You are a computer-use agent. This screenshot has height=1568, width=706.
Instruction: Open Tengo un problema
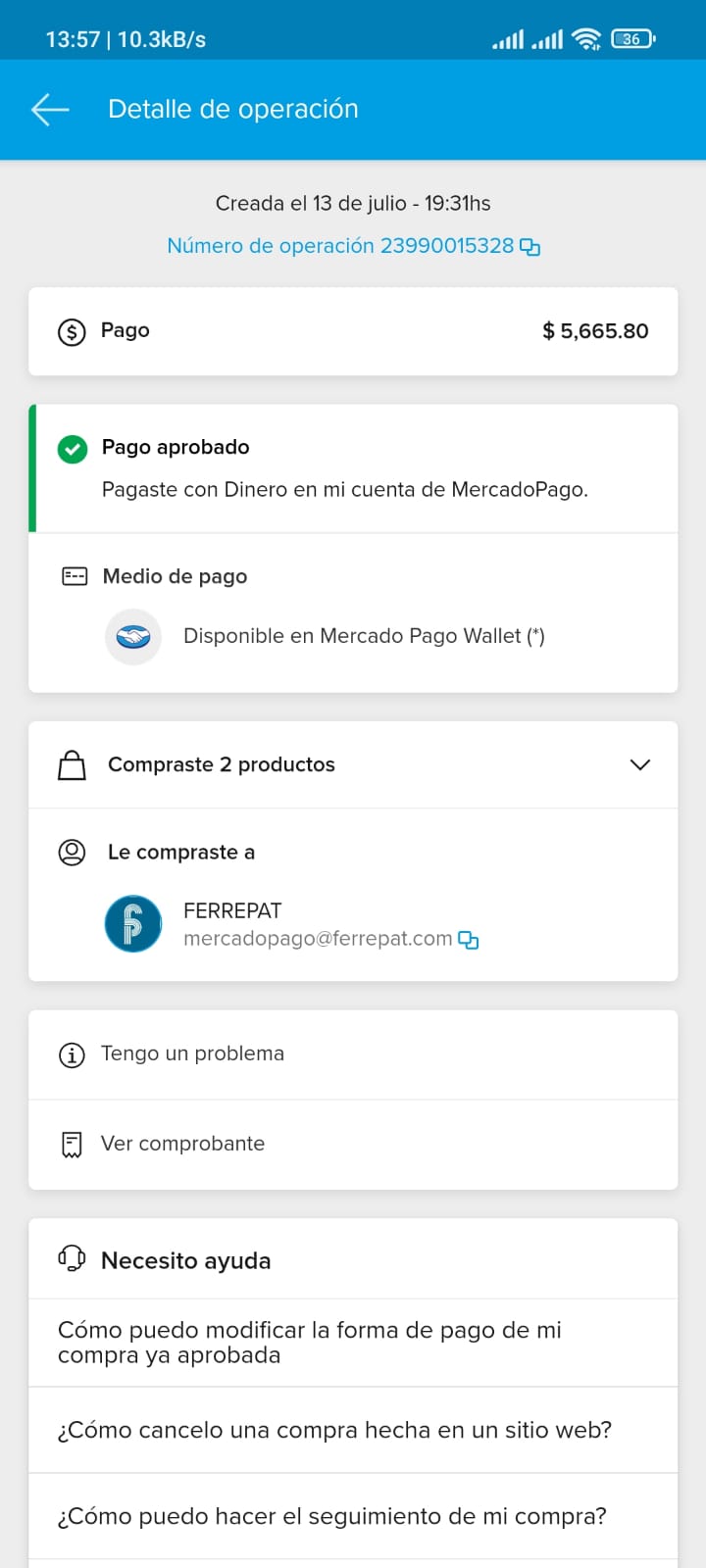[x=353, y=1054]
